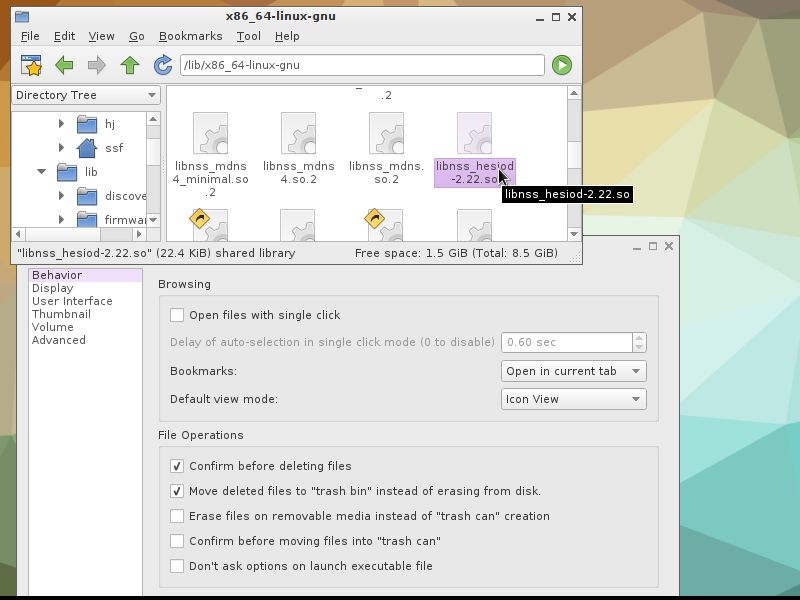Screen dimensions: 800x600
Task: Enable Erase files on removable media
Action: tap(177, 516)
